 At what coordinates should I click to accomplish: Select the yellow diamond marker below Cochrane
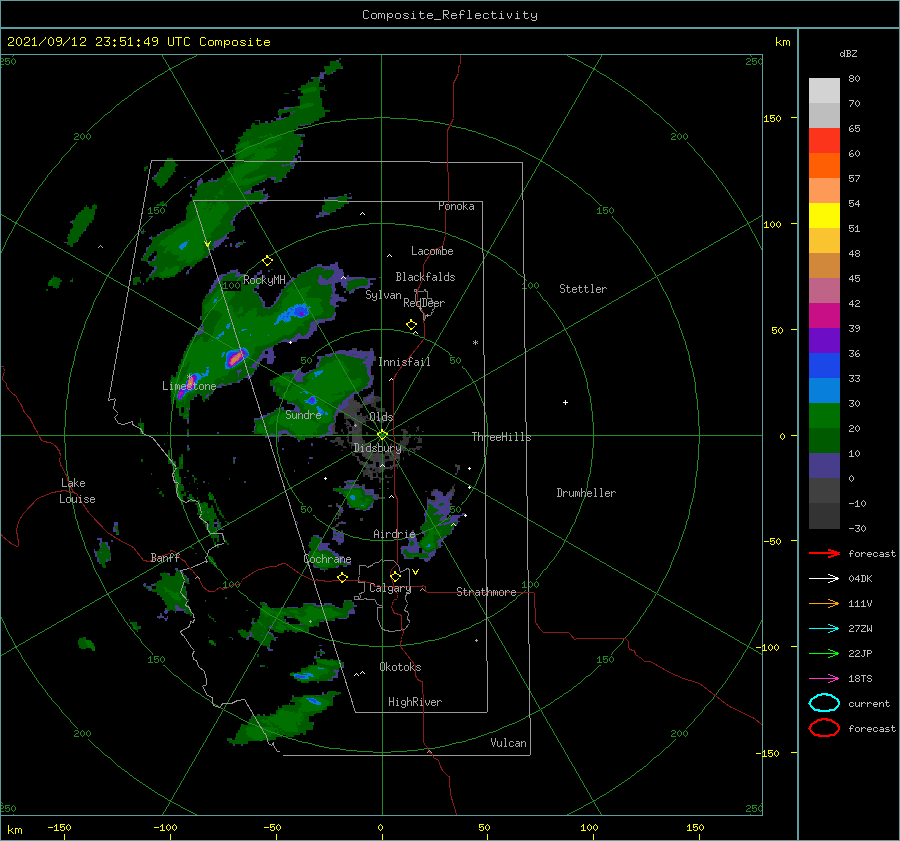tap(343, 578)
